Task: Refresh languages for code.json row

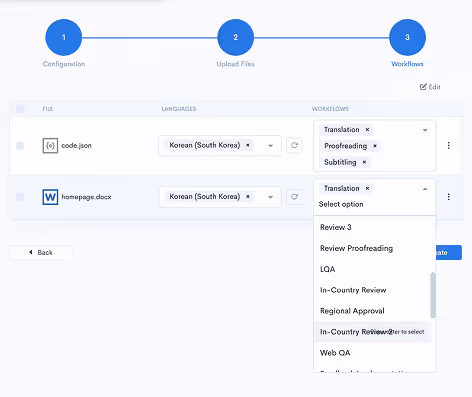Action: (294, 145)
